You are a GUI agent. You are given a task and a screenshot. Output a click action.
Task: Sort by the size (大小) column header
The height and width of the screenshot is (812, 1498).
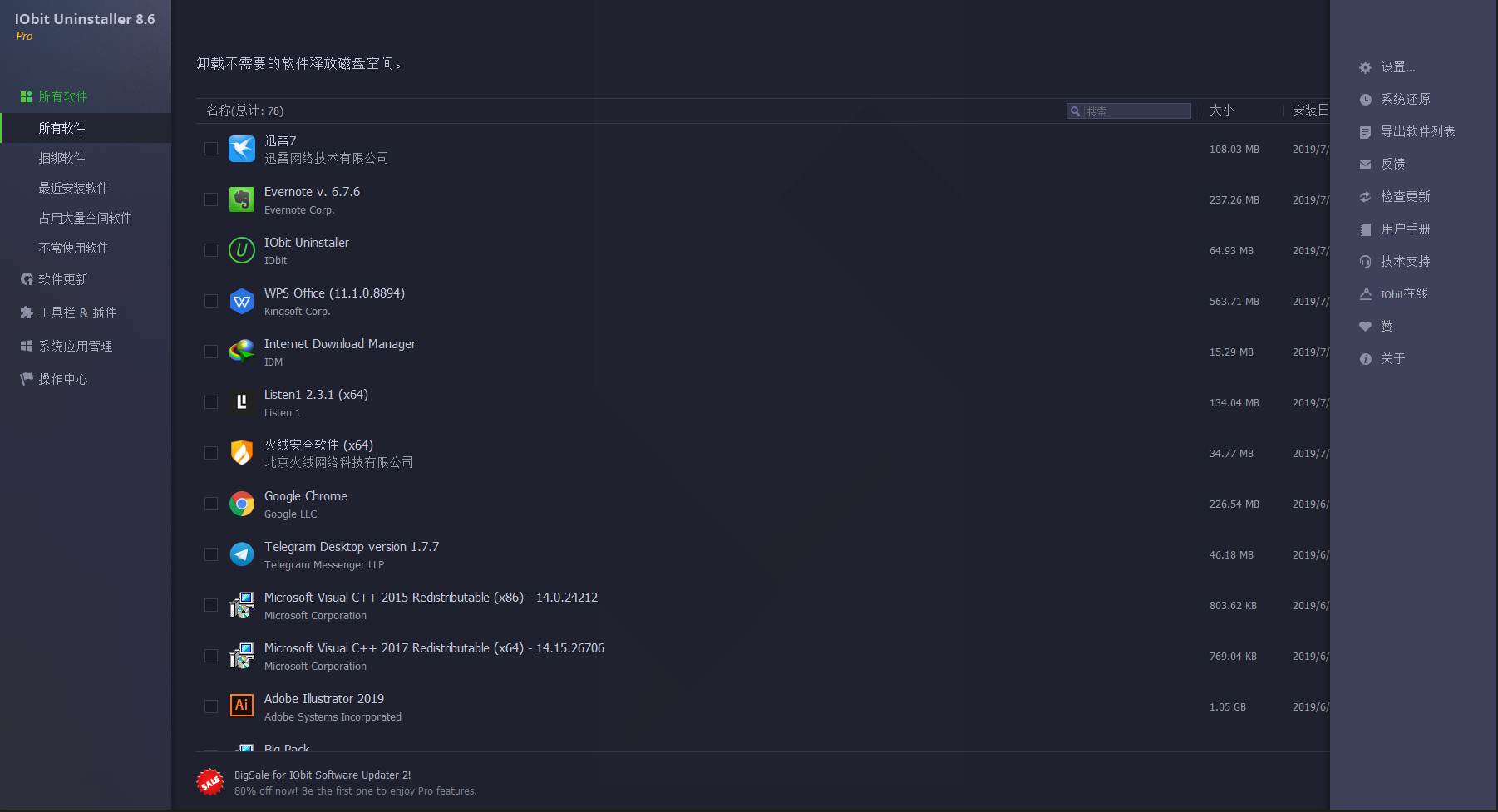point(1221,111)
